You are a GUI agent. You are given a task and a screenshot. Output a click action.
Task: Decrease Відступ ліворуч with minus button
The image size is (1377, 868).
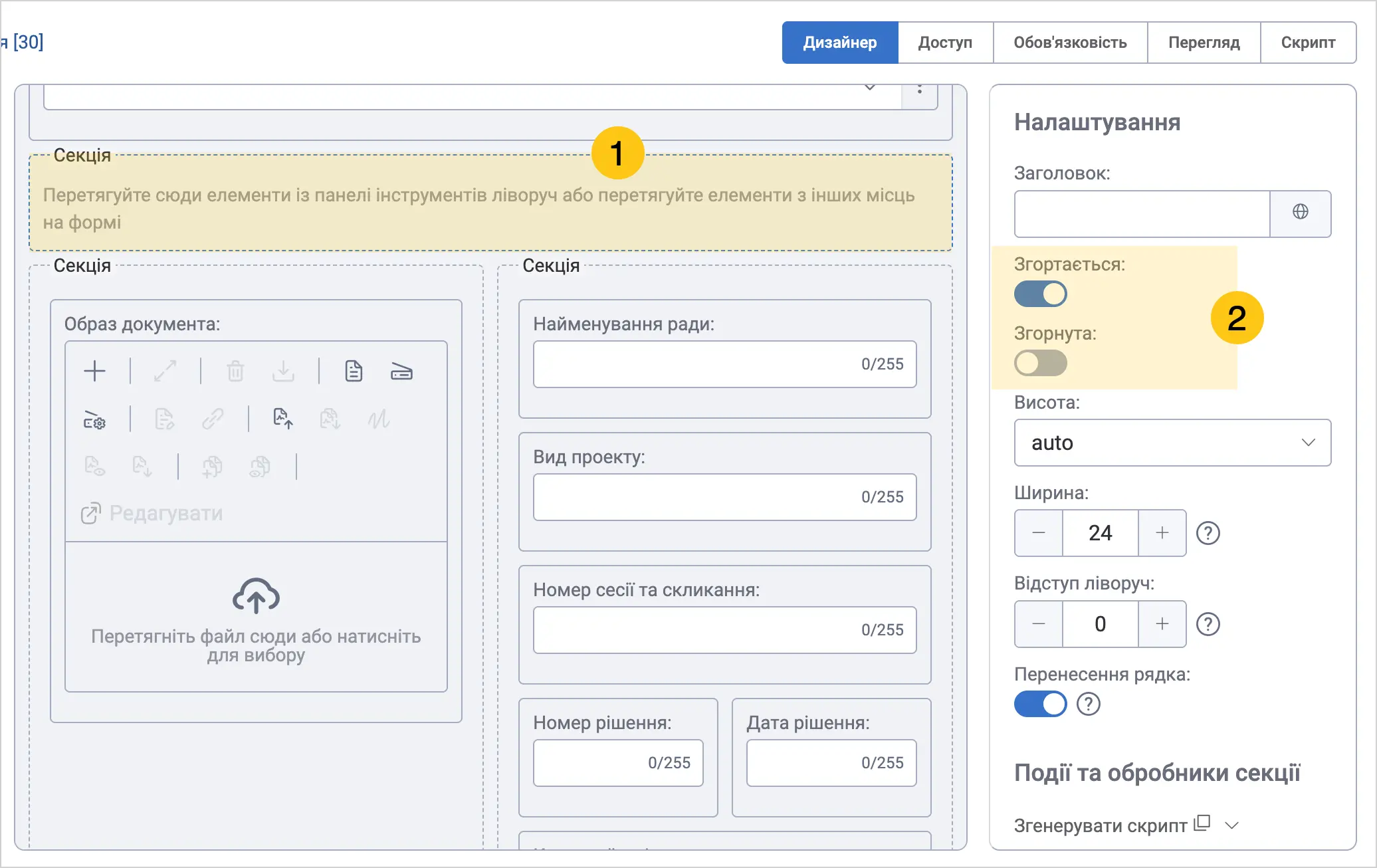click(1039, 624)
